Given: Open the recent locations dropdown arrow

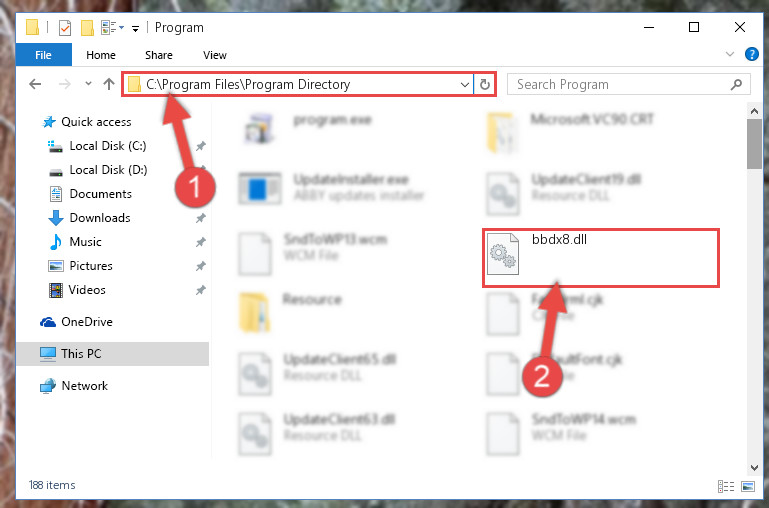Looking at the screenshot, I should [88, 84].
